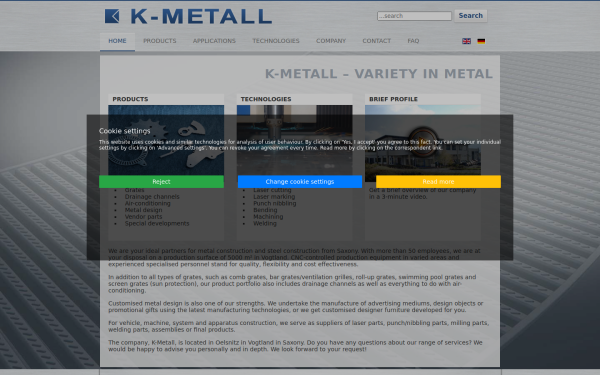This screenshot has height=375, width=600.
Task: Open the Air-conditioning link
Action: 148,203
